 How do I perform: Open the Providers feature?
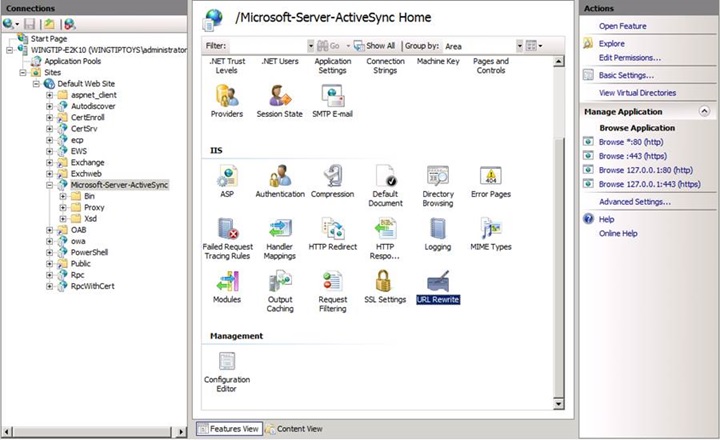click(227, 101)
